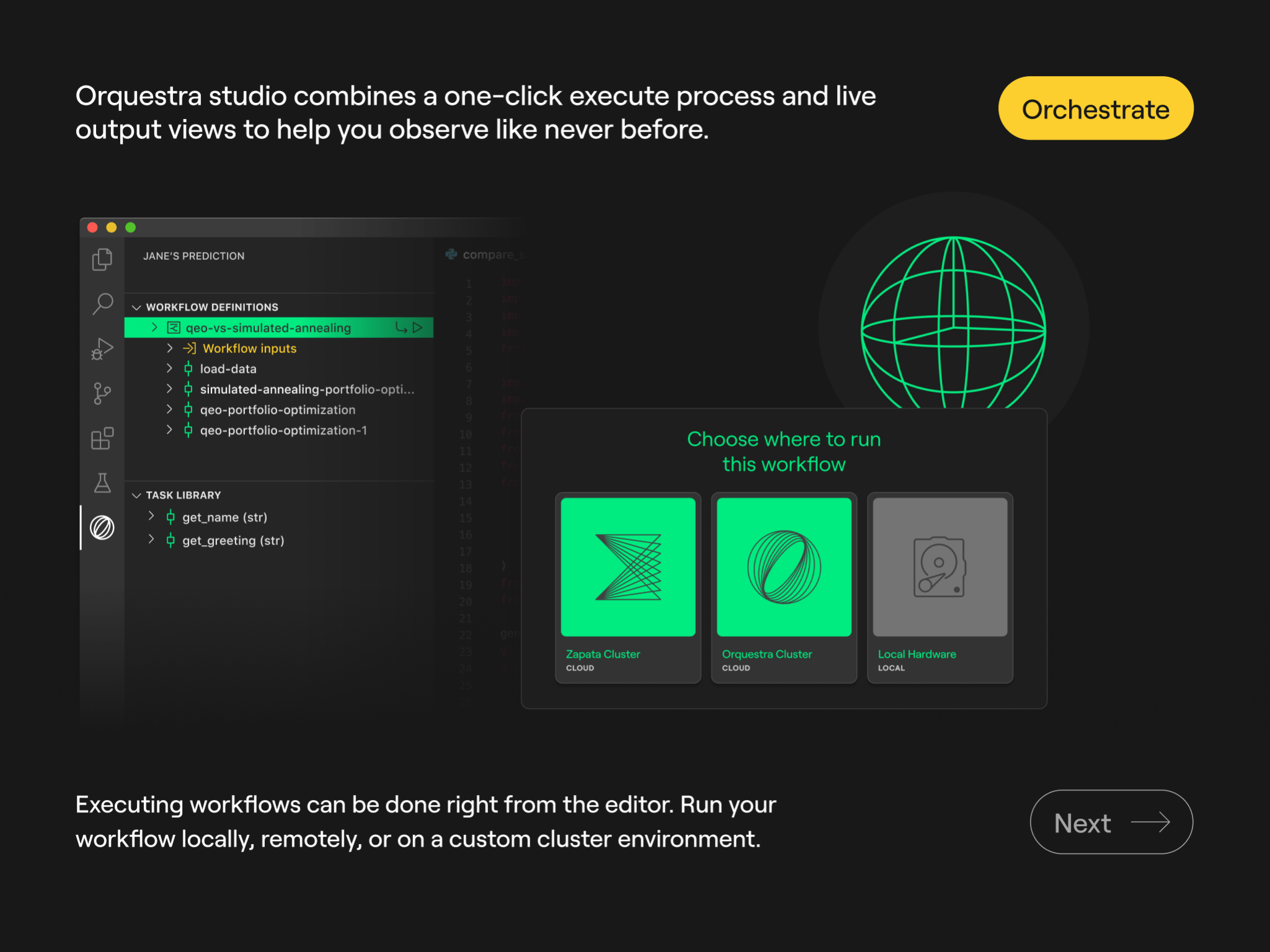Screen dimensions: 1270x952
Task: Click the Local Hardware disk drive tile
Action: [940, 567]
